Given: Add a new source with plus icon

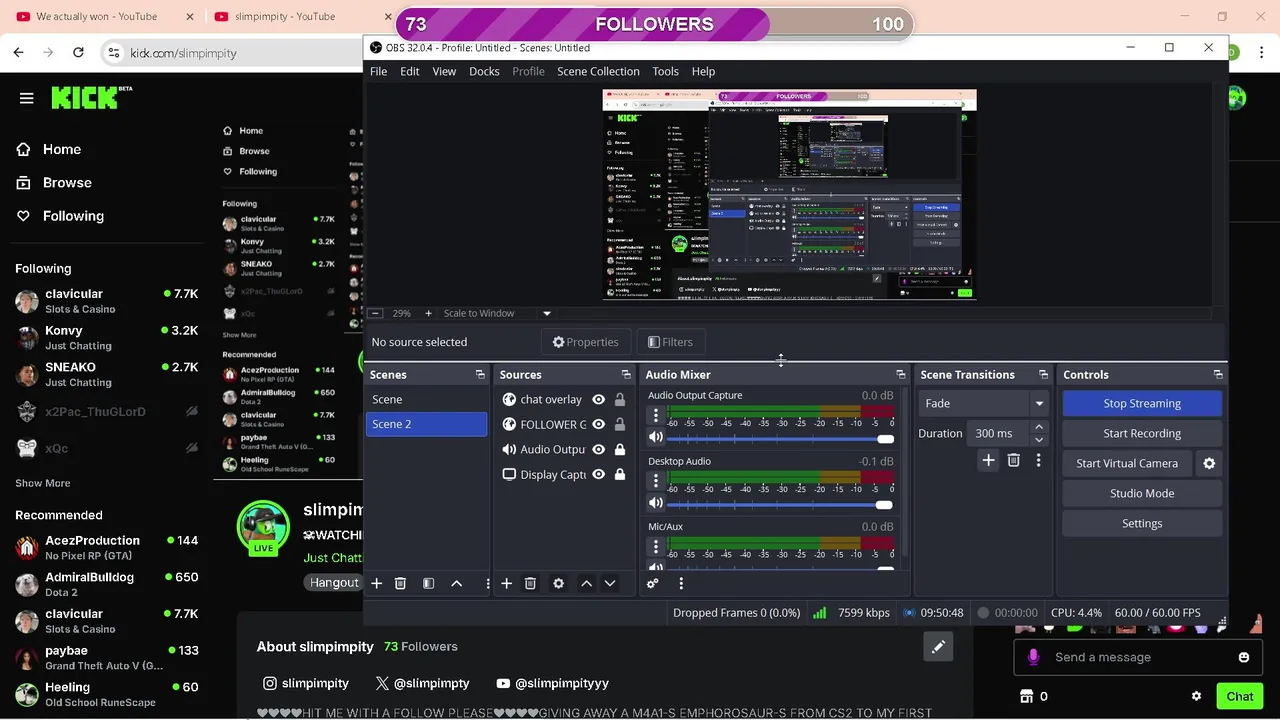Looking at the screenshot, I should point(506,583).
